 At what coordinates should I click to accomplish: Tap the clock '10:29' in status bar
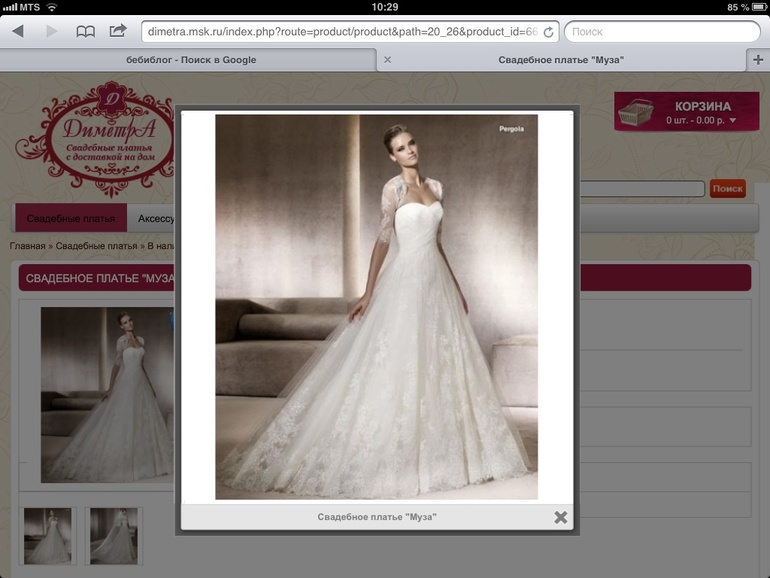pyautogui.click(x=385, y=7)
